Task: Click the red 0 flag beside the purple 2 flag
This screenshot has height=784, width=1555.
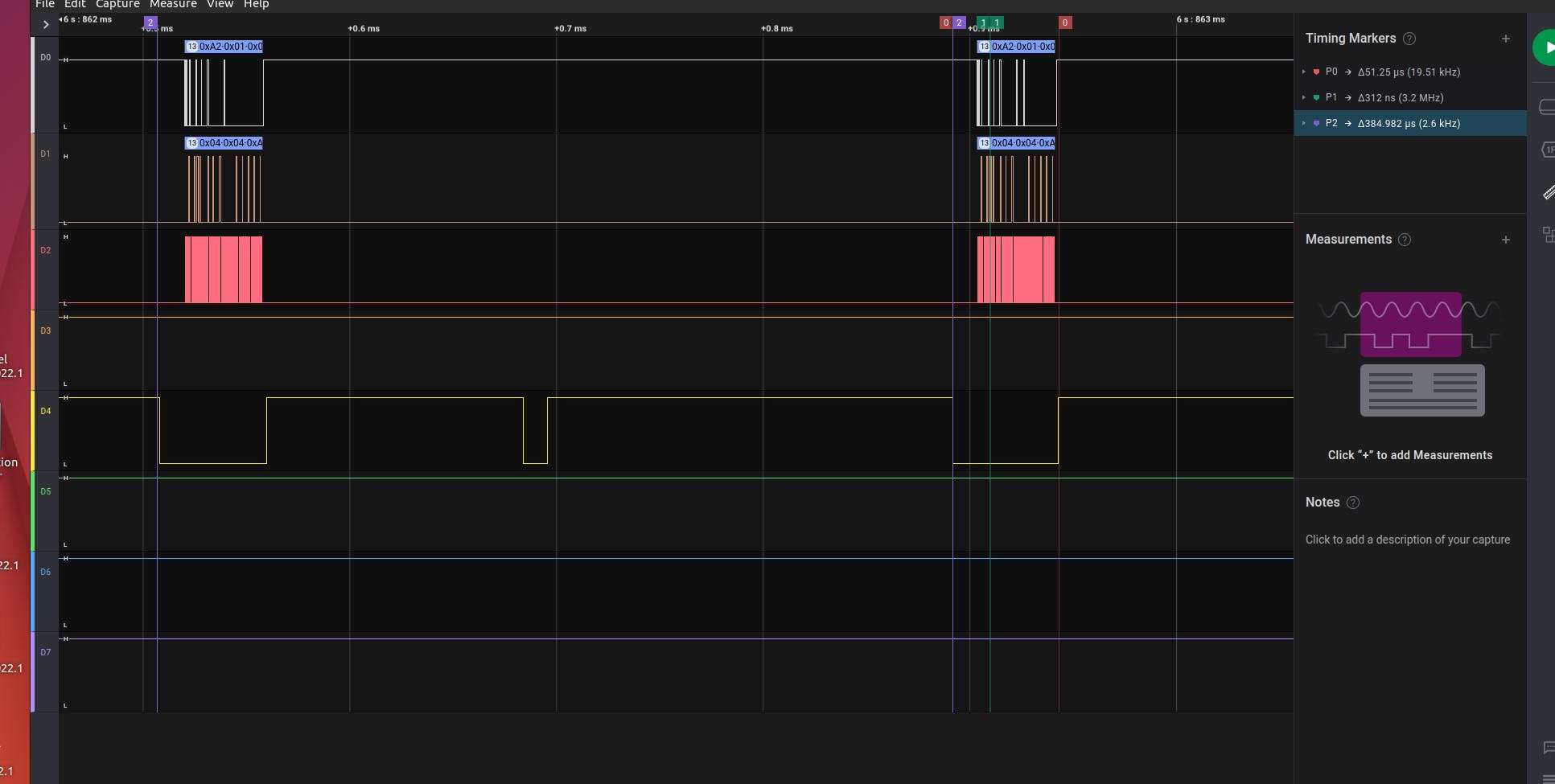Action: 945,23
